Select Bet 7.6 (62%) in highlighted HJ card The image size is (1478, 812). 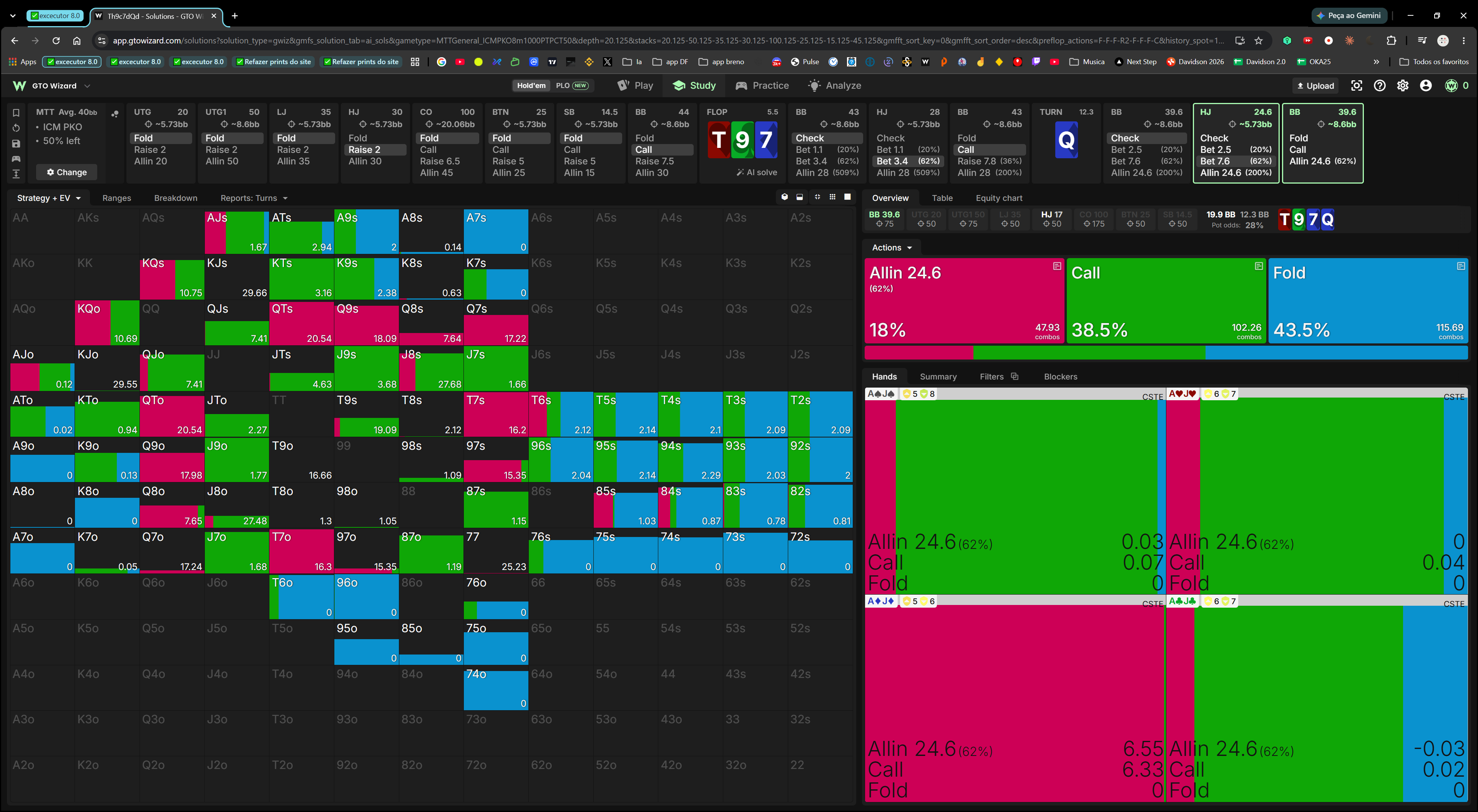[1236, 161]
